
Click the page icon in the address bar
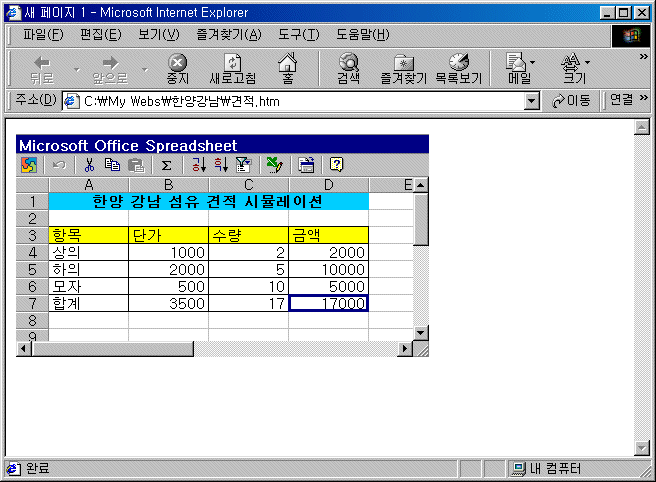tap(72, 101)
